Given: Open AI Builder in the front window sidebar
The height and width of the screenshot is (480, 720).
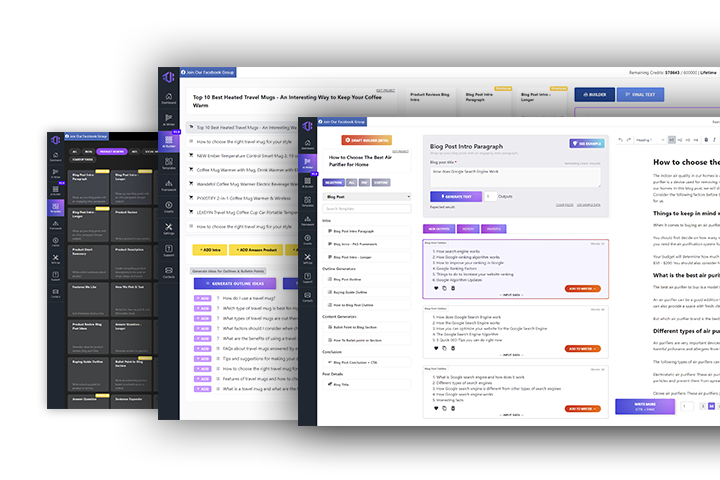Looking at the screenshot, I should coord(308,182).
